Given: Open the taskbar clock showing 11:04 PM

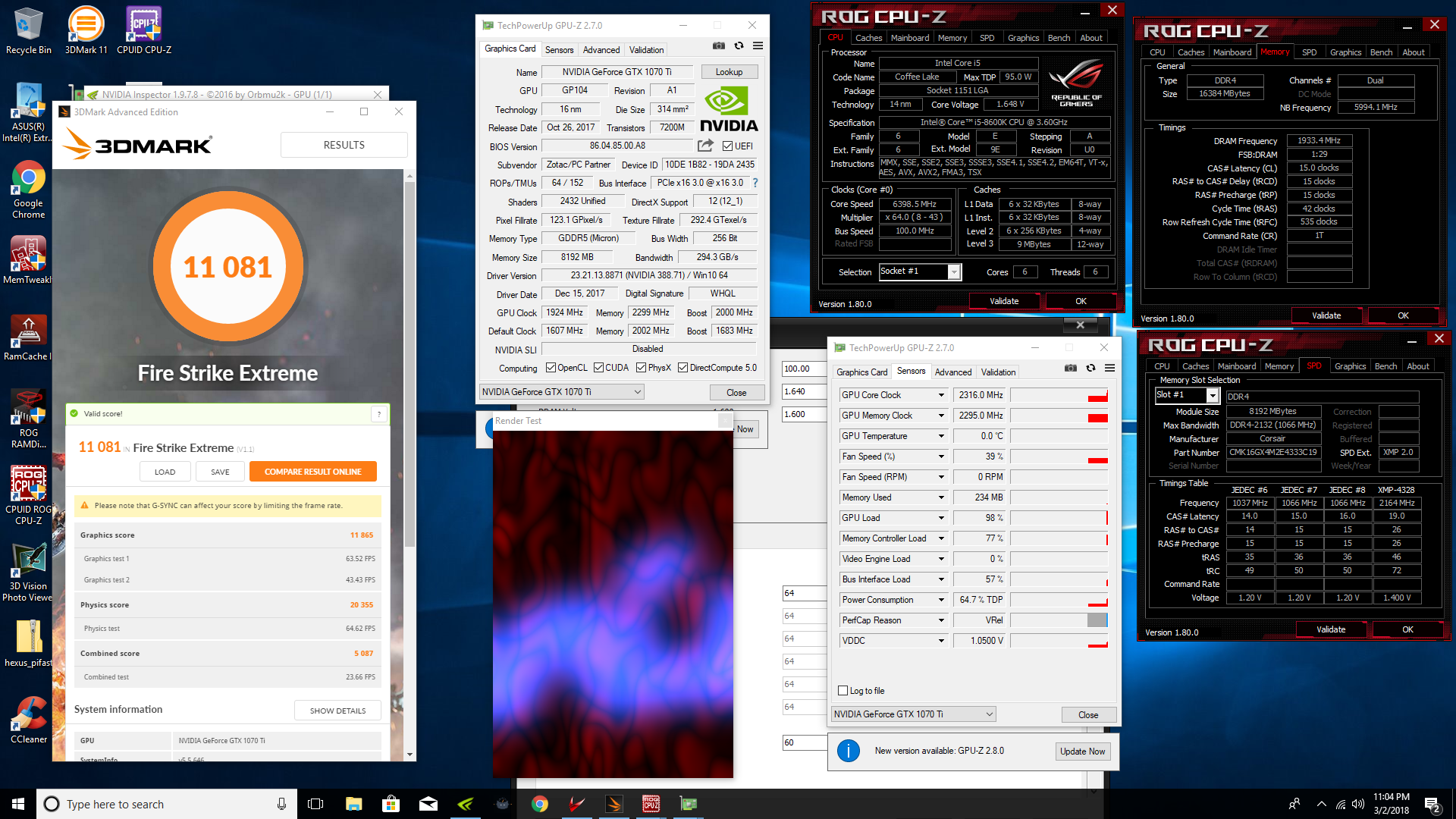Looking at the screenshot, I should 1391,804.
